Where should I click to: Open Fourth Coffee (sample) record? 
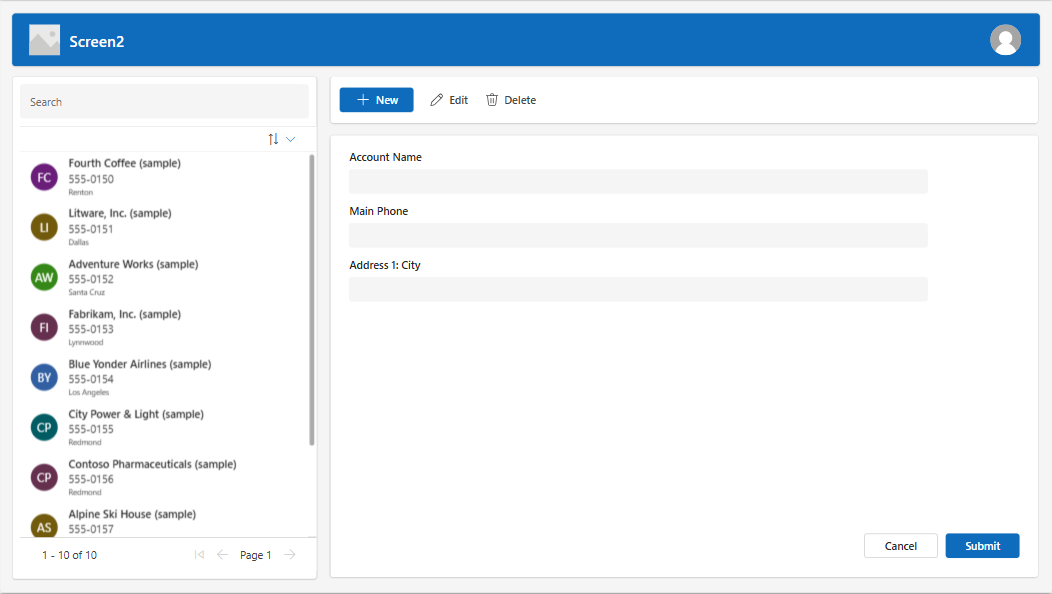coord(124,163)
